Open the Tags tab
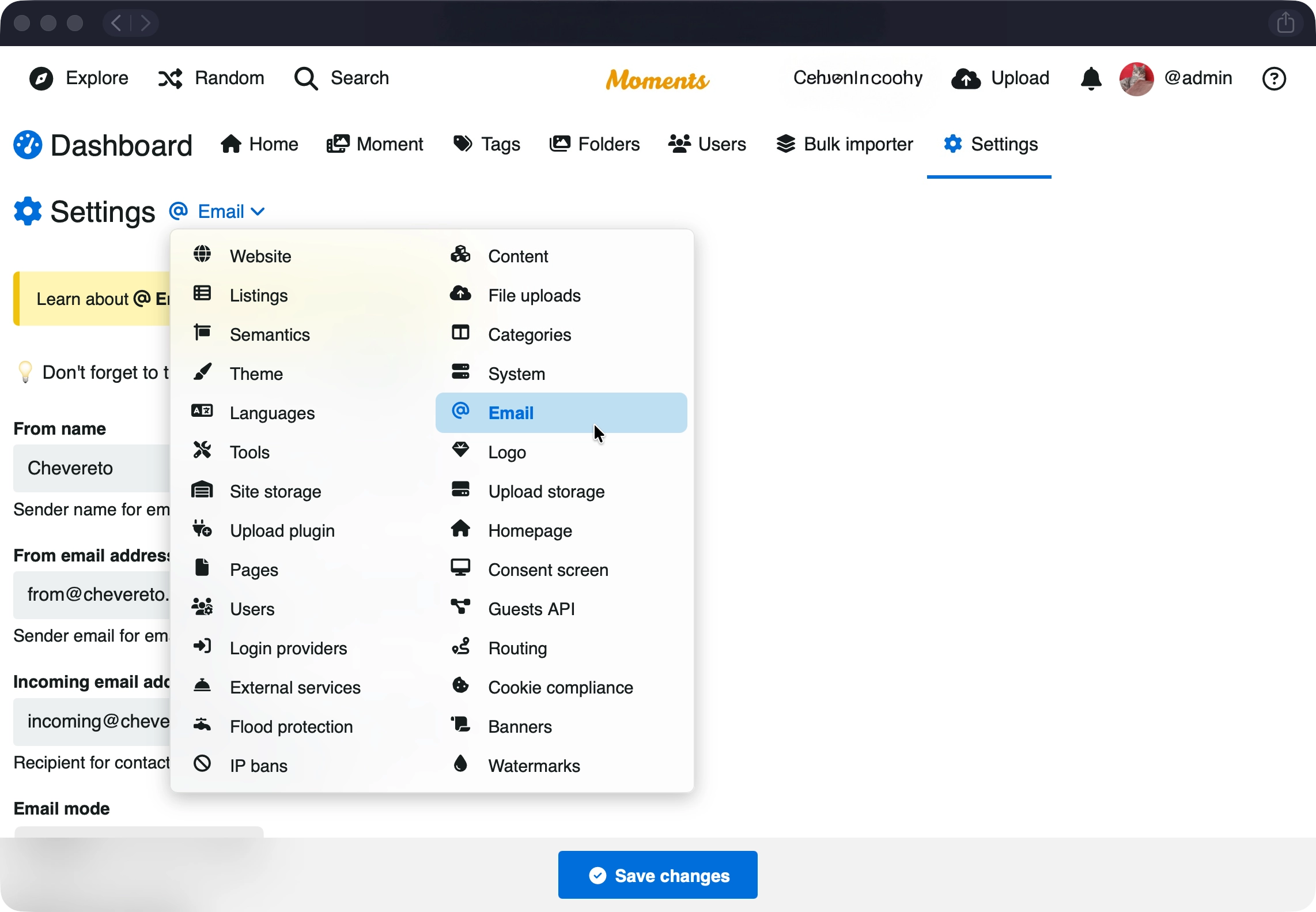This screenshot has width=1316, height=912. coord(487,144)
